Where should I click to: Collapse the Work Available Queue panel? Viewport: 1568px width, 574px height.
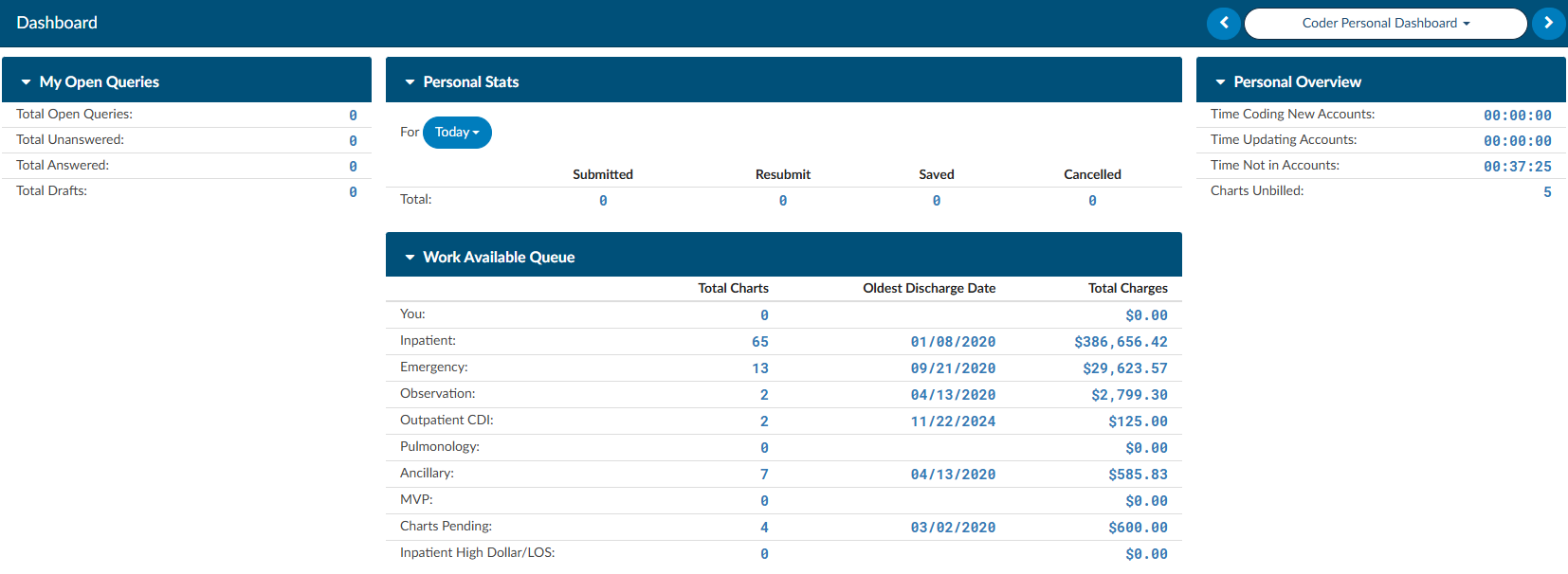[410, 258]
